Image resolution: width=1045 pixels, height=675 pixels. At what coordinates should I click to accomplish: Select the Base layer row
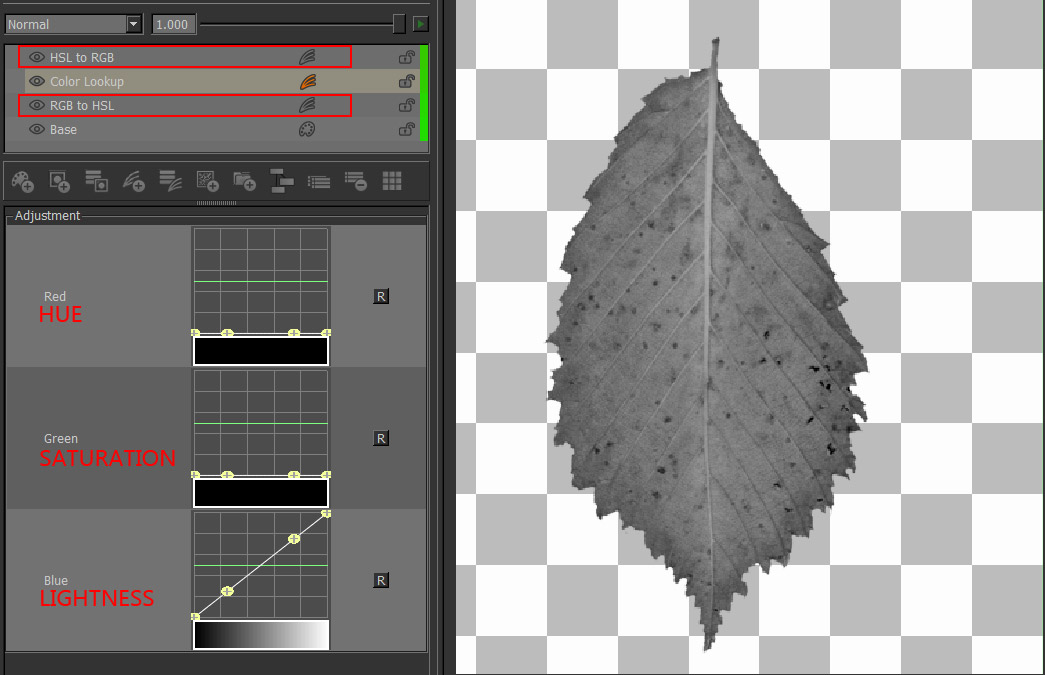click(150, 130)
